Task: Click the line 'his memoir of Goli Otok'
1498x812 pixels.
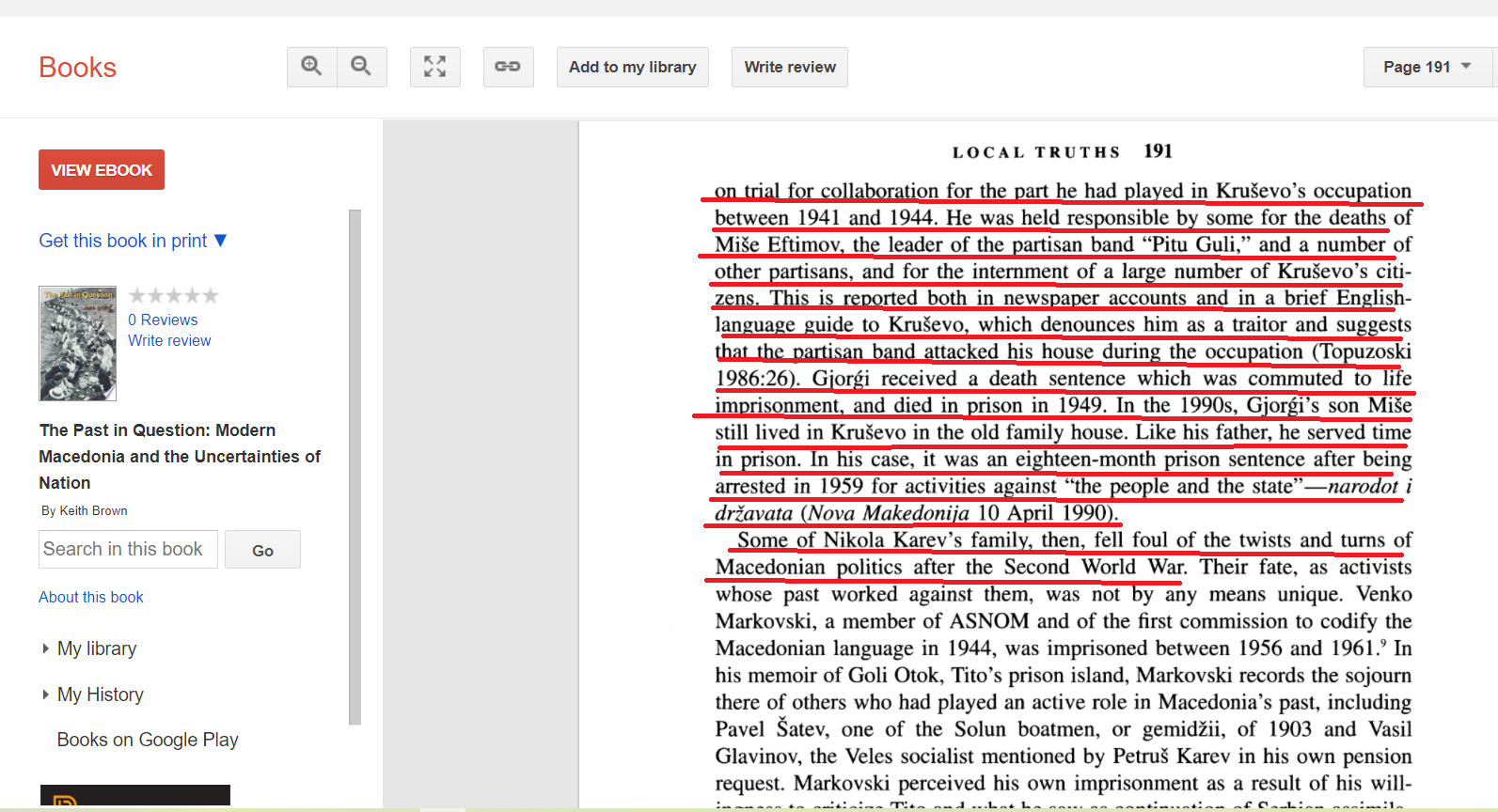Action: (1064, 675)
